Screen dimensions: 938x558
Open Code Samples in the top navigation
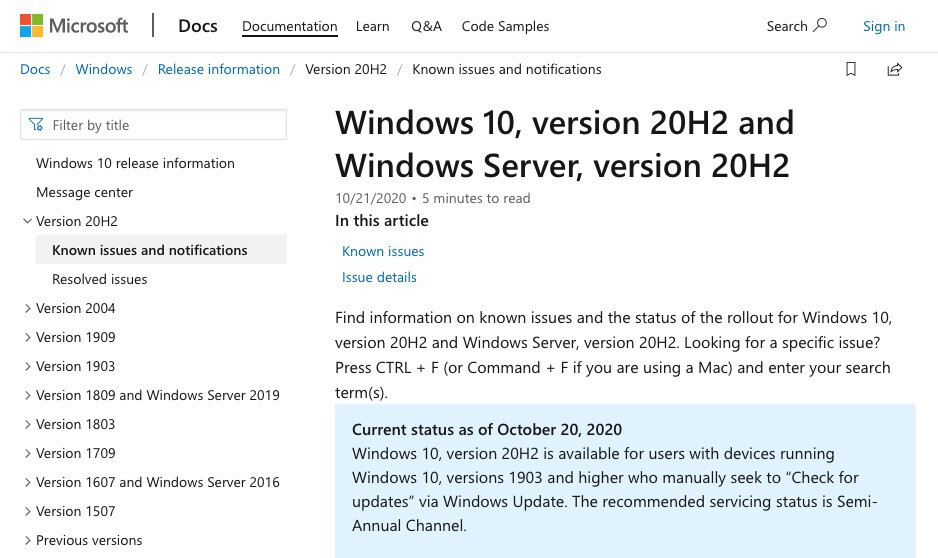(x=505, y=26)
